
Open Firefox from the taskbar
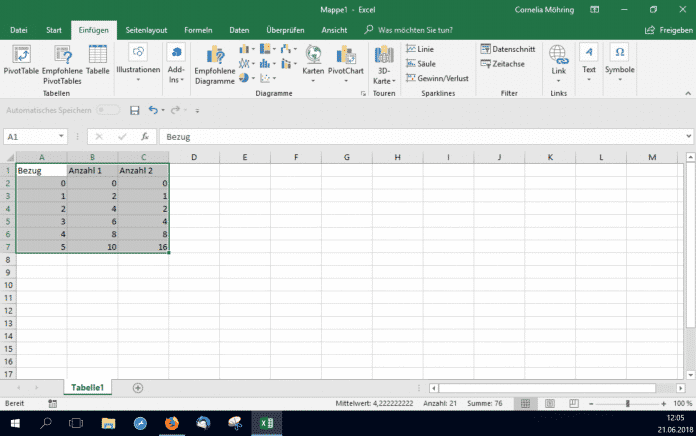pos(171,424)
